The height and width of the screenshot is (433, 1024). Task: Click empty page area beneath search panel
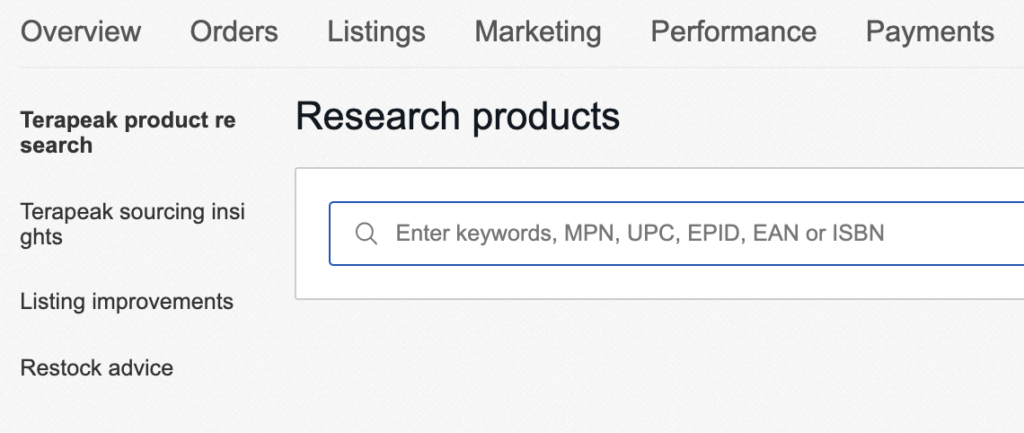pos(660,366)
